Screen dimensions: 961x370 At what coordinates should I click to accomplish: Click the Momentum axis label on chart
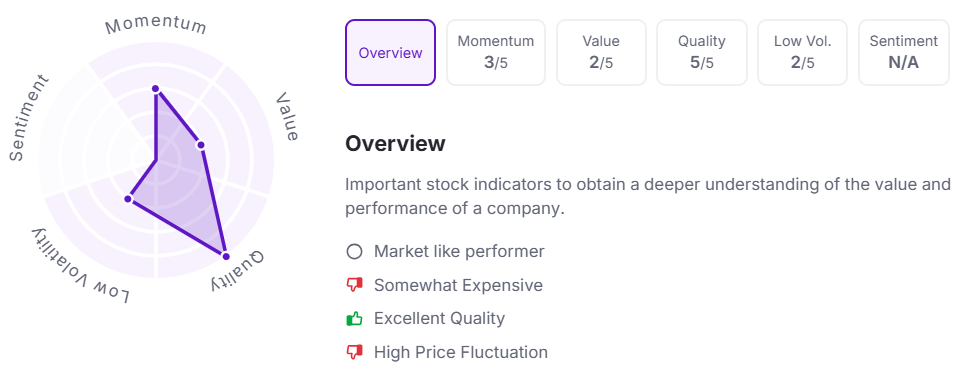[156, 26]
